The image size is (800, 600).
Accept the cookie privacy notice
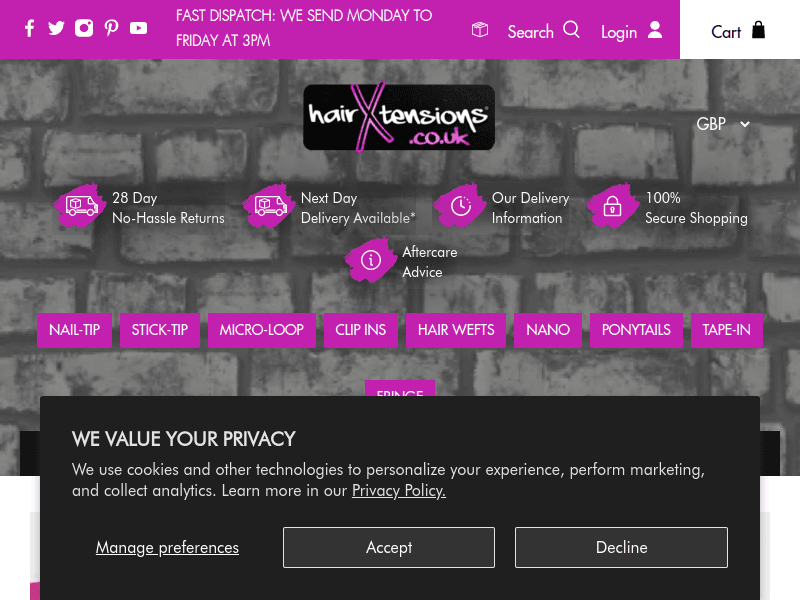389,547
